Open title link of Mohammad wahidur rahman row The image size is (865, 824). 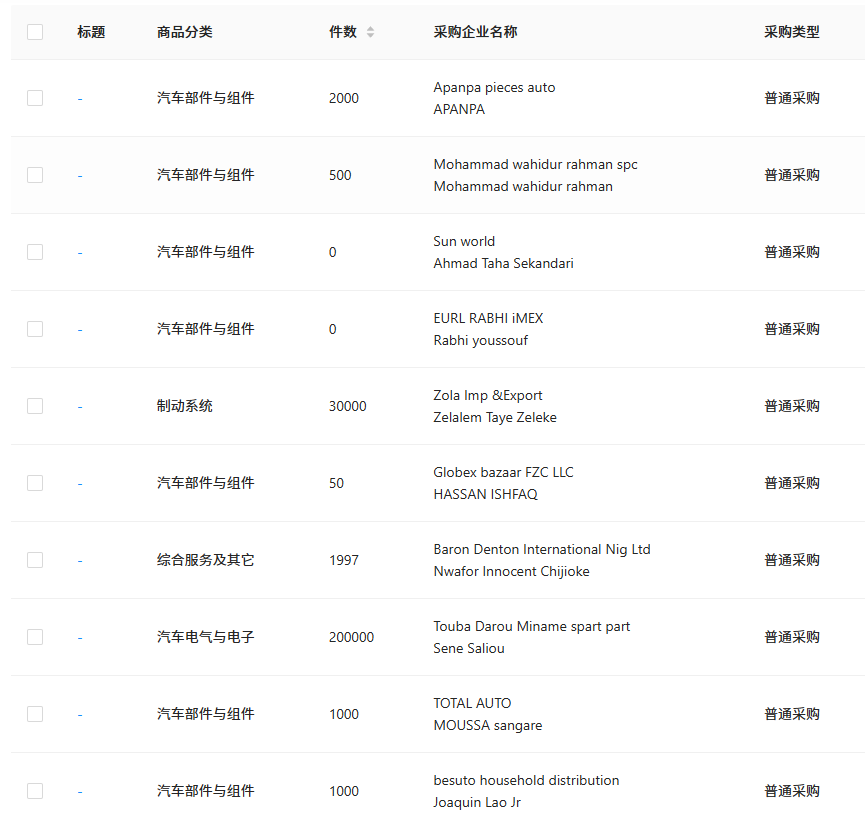pos(80,176)
